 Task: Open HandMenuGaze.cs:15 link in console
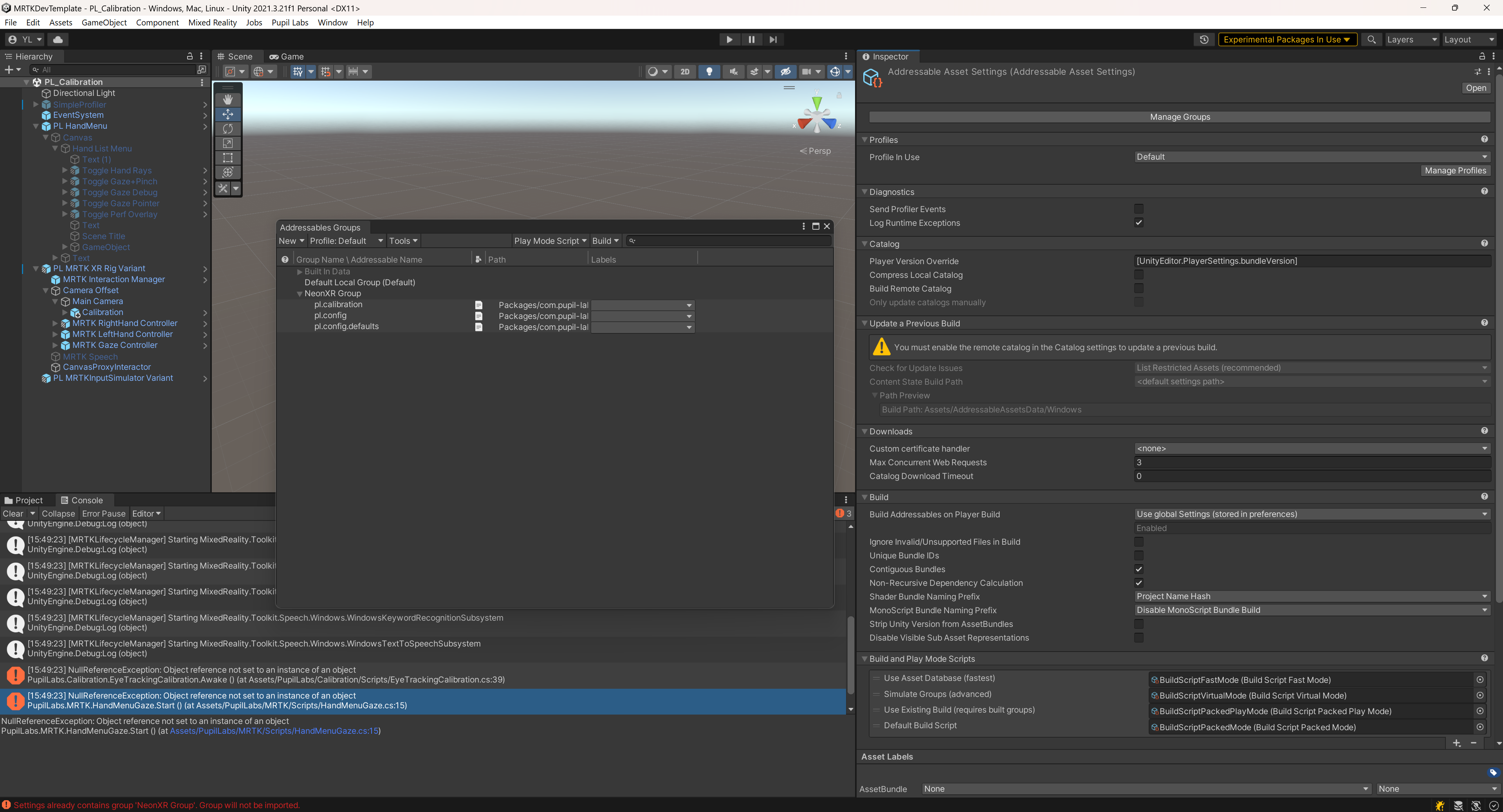click(x=274, y=731)
